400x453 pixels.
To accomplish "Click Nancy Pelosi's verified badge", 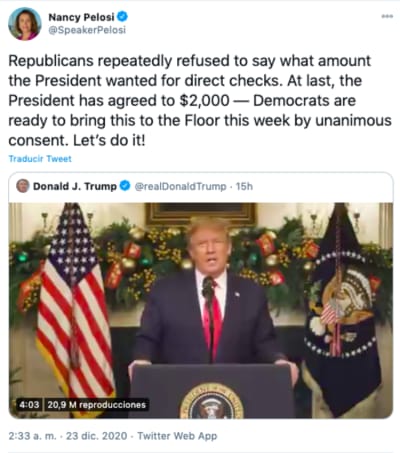I will 122,16.
